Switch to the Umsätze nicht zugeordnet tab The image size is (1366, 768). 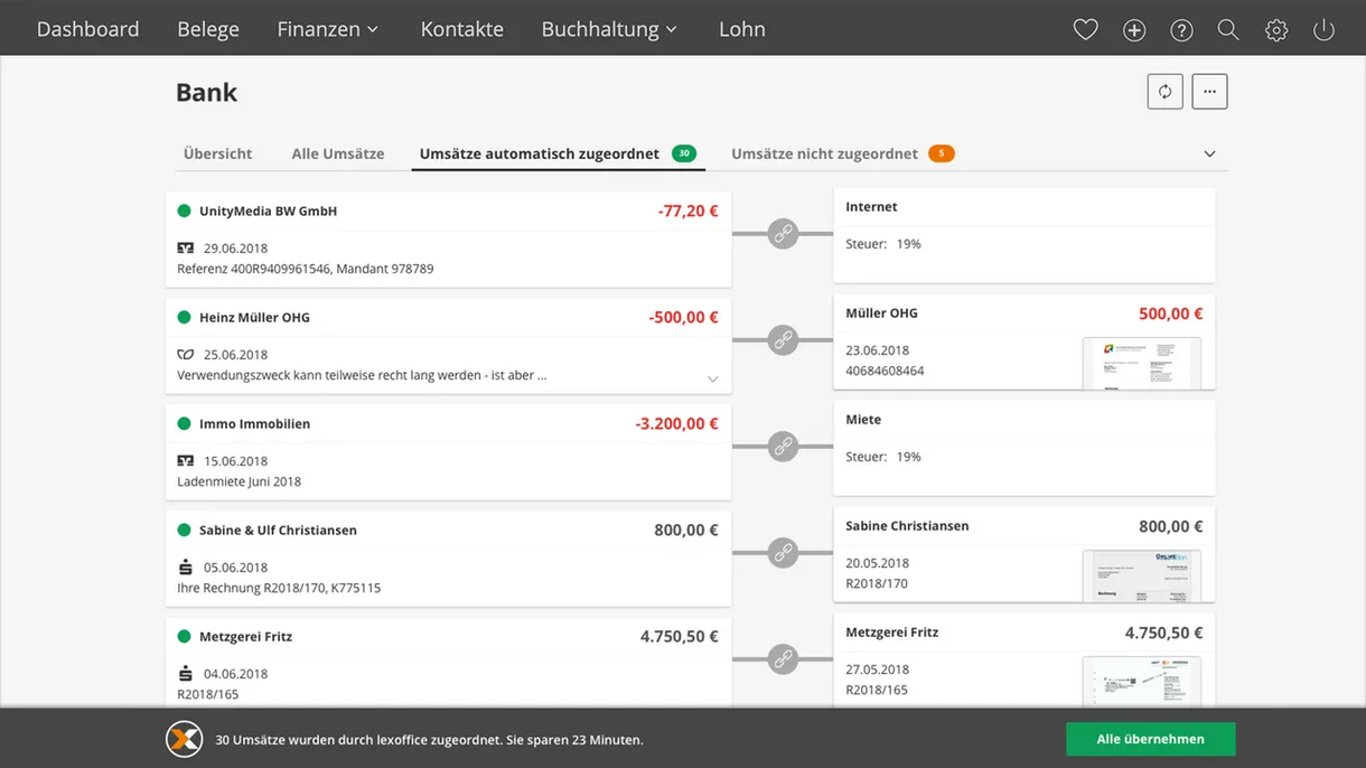[843, 154]
